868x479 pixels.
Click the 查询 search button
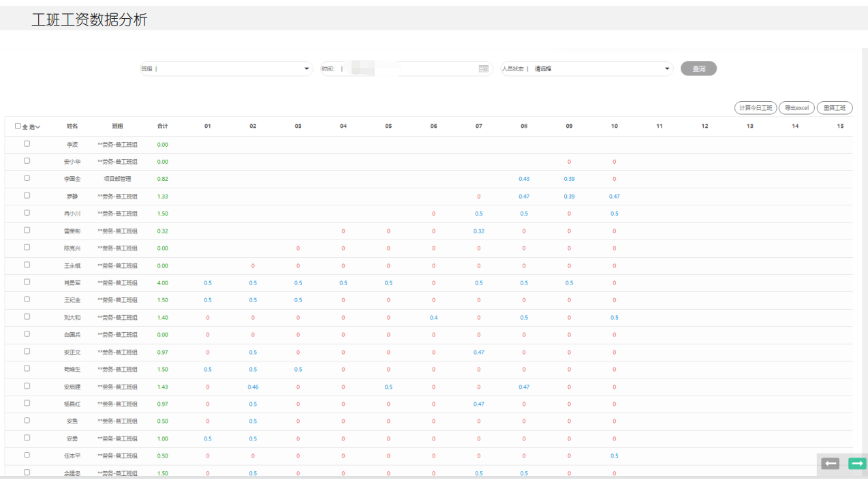pyautogui.click(x=698, y=69)
